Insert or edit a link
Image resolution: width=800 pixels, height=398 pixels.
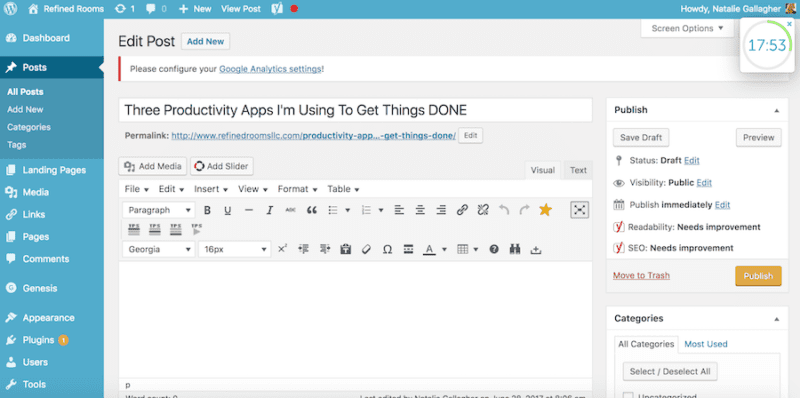coord(462,210)
